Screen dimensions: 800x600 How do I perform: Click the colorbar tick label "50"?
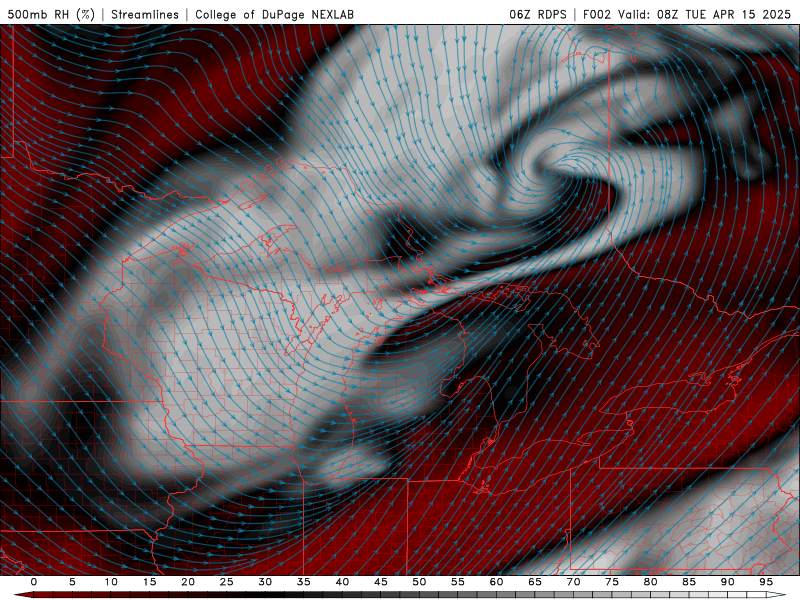[x=419, y=582]
